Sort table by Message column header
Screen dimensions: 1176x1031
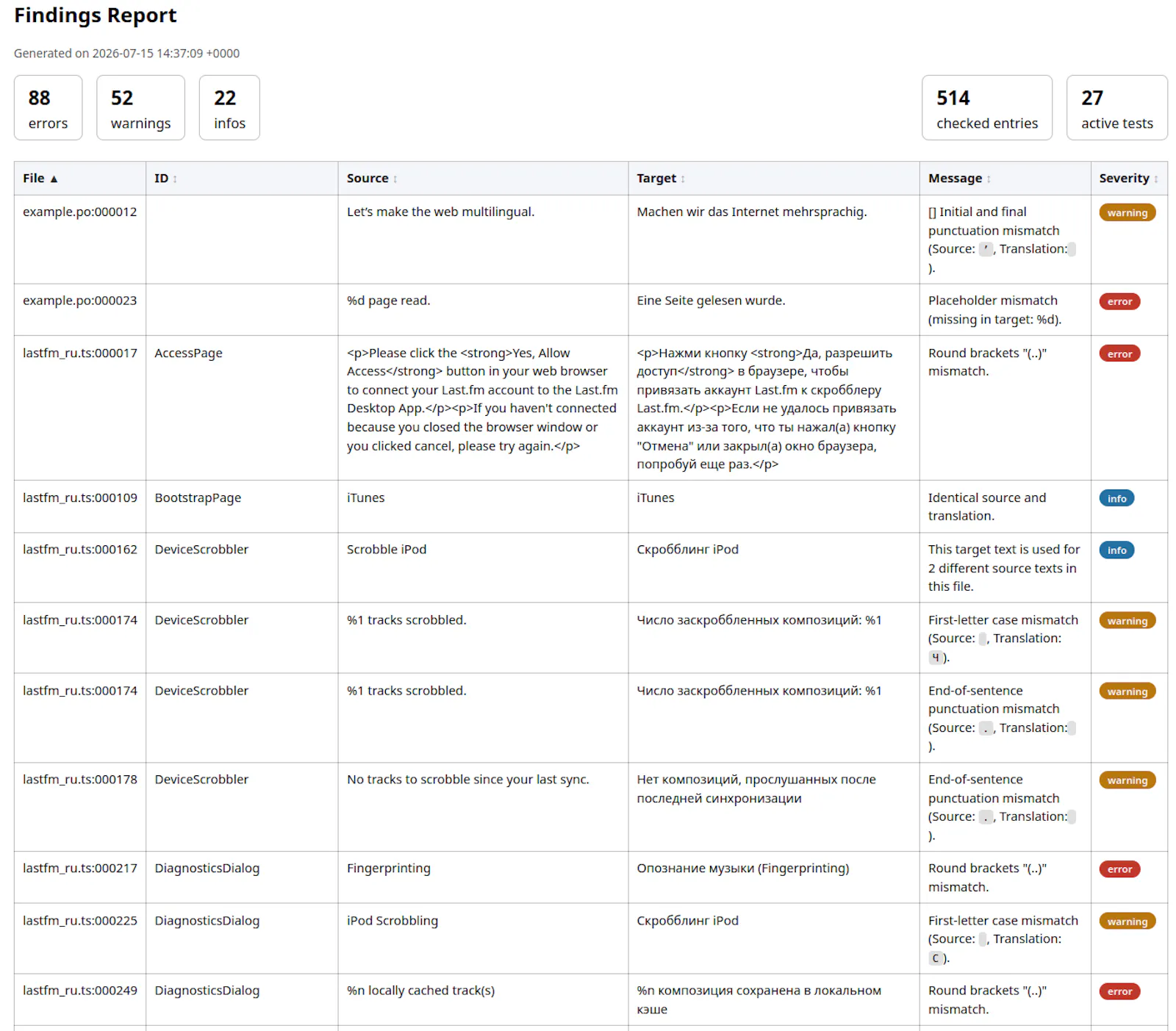[1005, 178]
